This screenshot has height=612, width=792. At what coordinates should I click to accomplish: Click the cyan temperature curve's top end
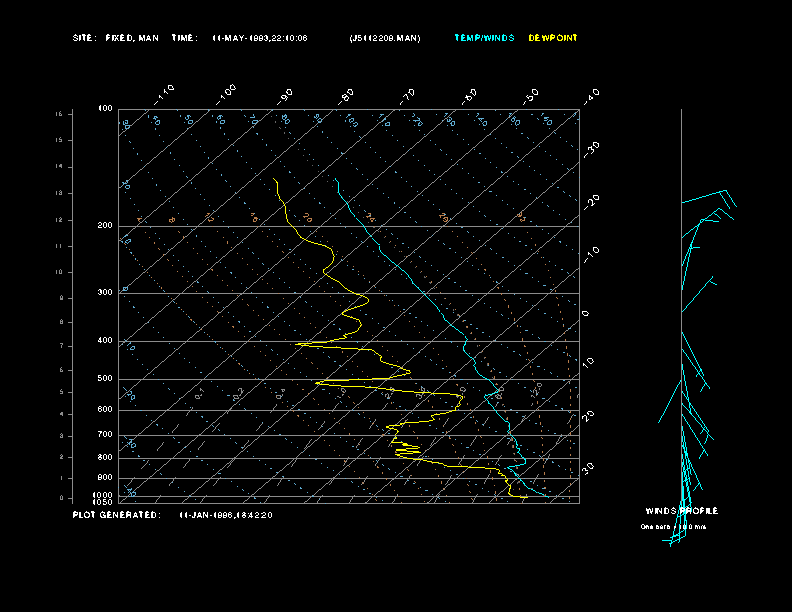coord(335,179)
